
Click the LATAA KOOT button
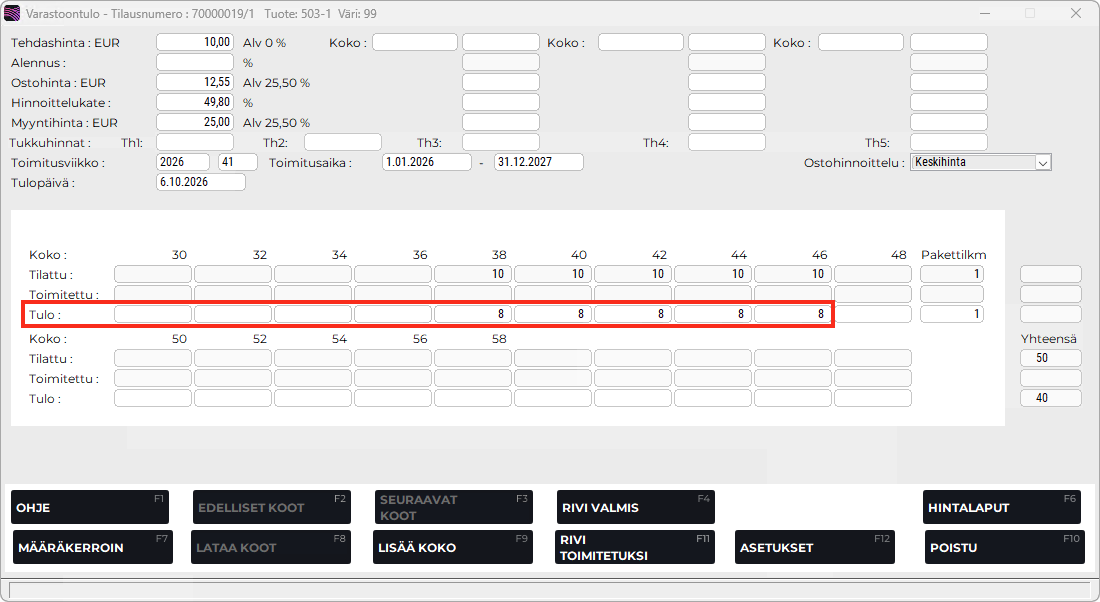(271, 547)
